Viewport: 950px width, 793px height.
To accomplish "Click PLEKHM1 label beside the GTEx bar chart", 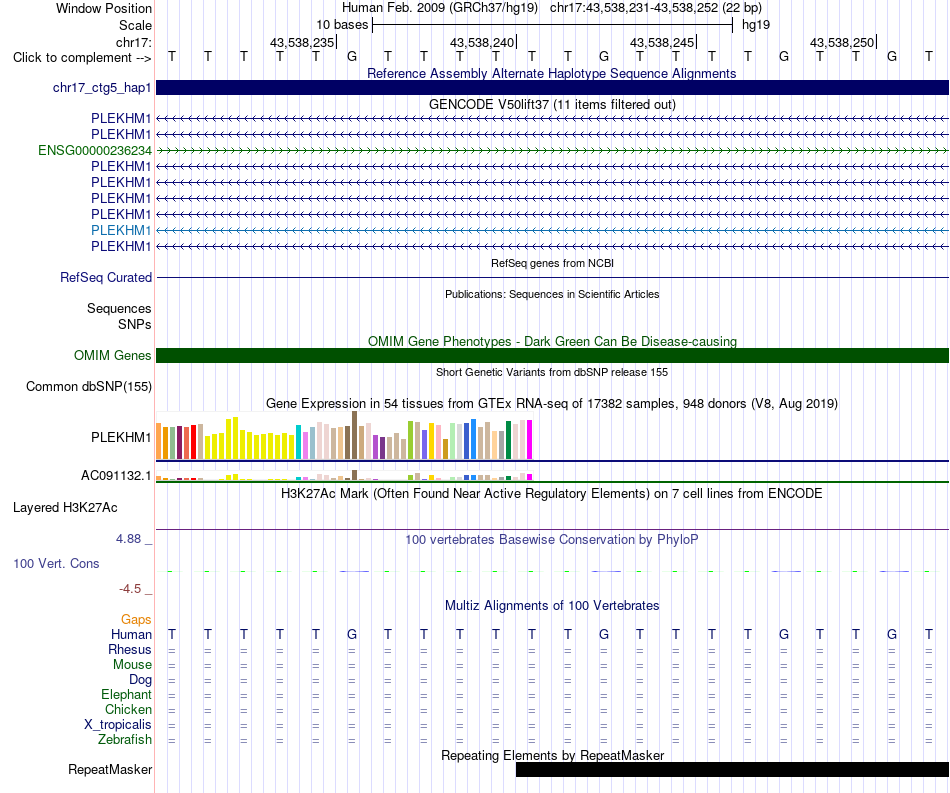I will point(121,437).
